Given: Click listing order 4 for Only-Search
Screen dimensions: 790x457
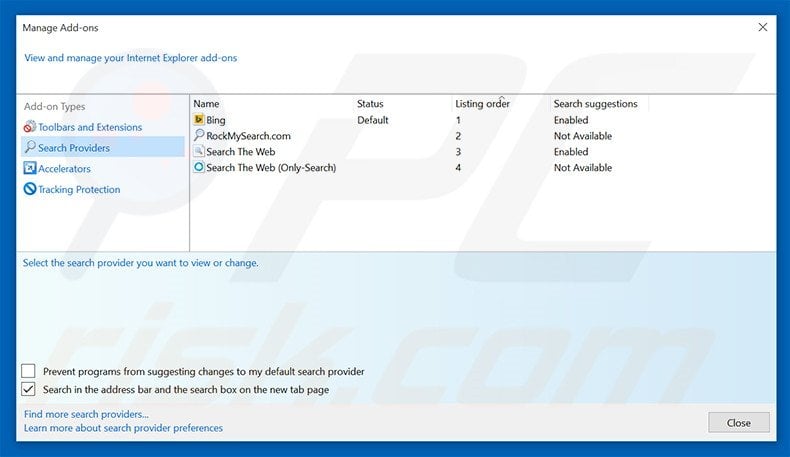Looking at the screenshot, I should (458, 167).
